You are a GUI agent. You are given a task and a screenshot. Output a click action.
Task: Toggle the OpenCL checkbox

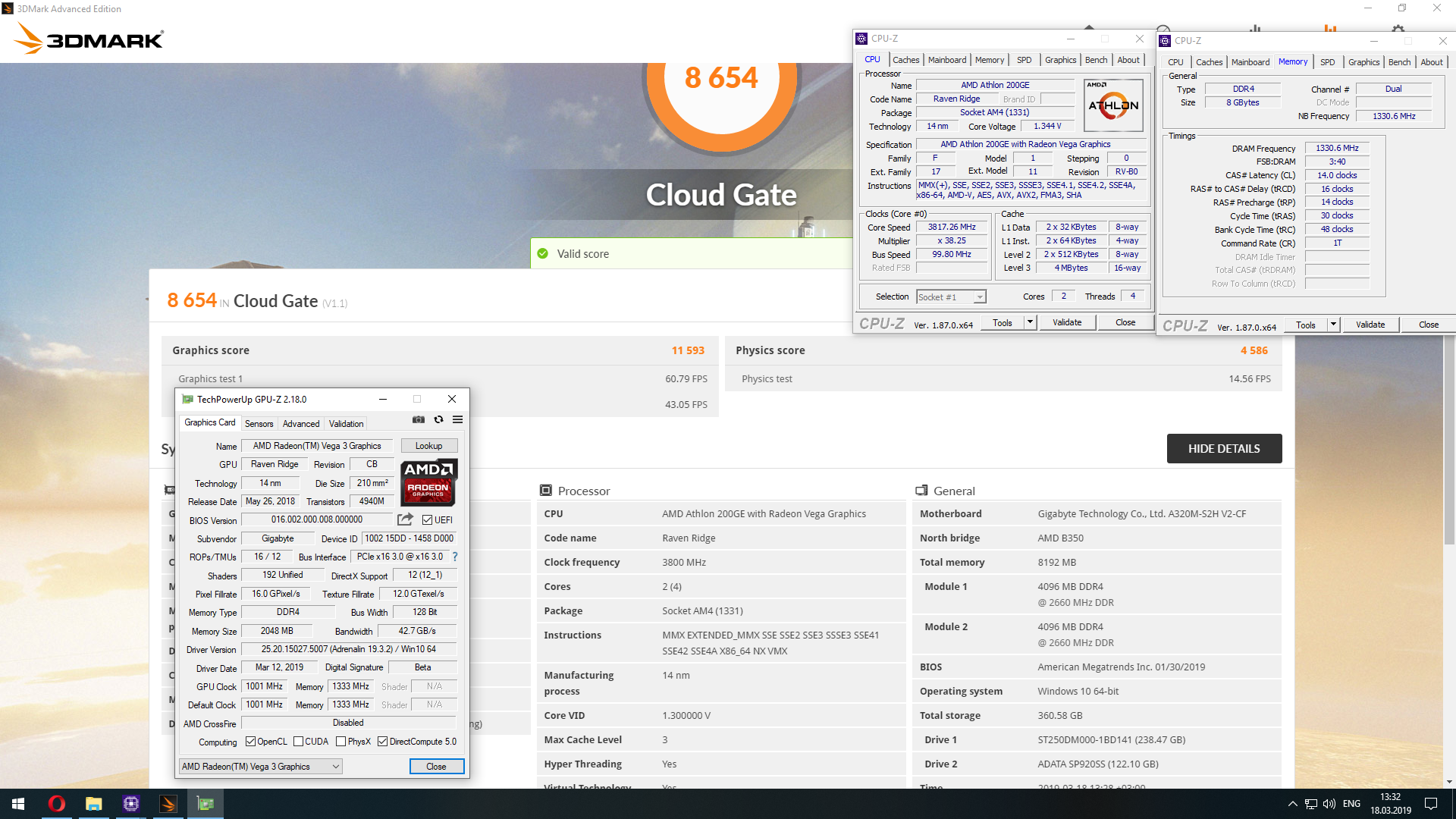(x=251, y=742)
